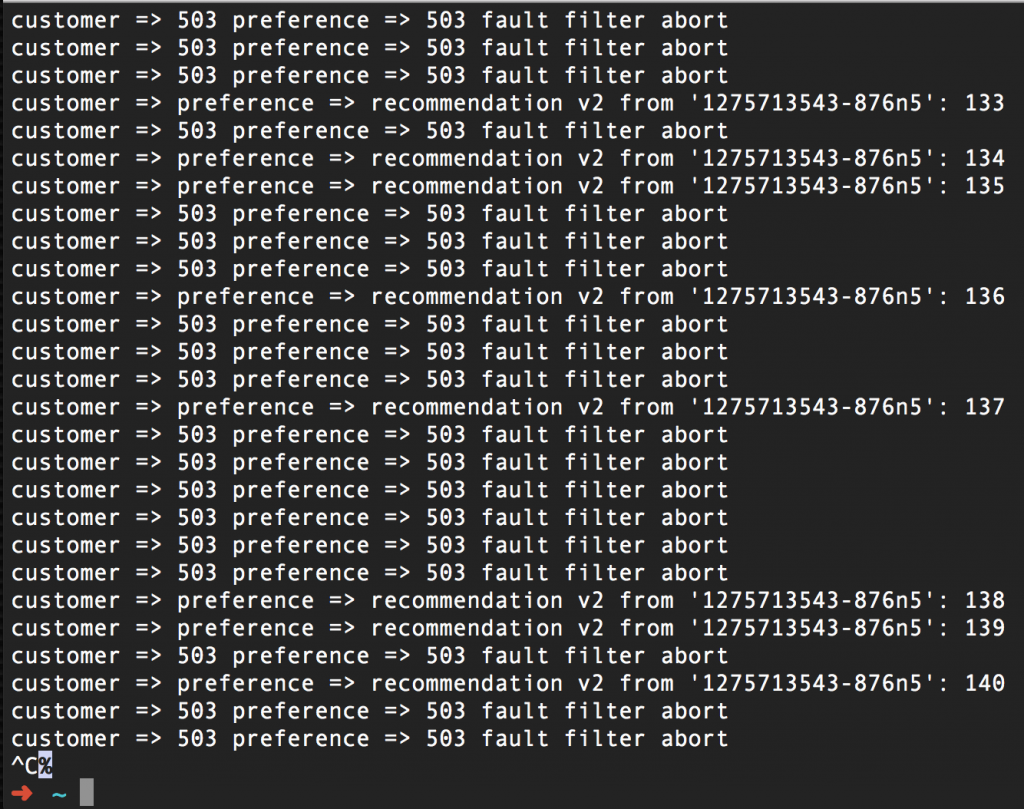This screenshot has width=1024, height=809.
Task: Click the response count 137
Action: point(985,407)
